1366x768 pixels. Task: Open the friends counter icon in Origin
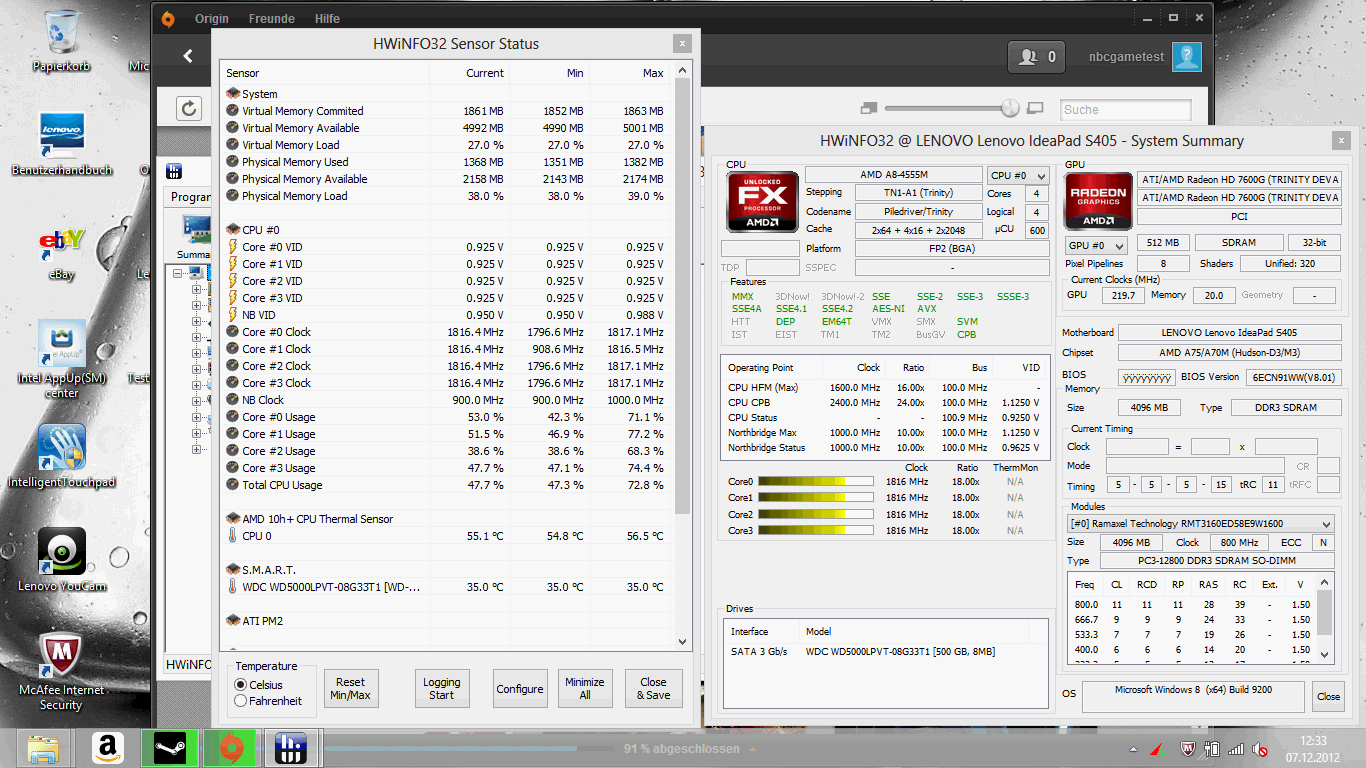pos(1036,57)
